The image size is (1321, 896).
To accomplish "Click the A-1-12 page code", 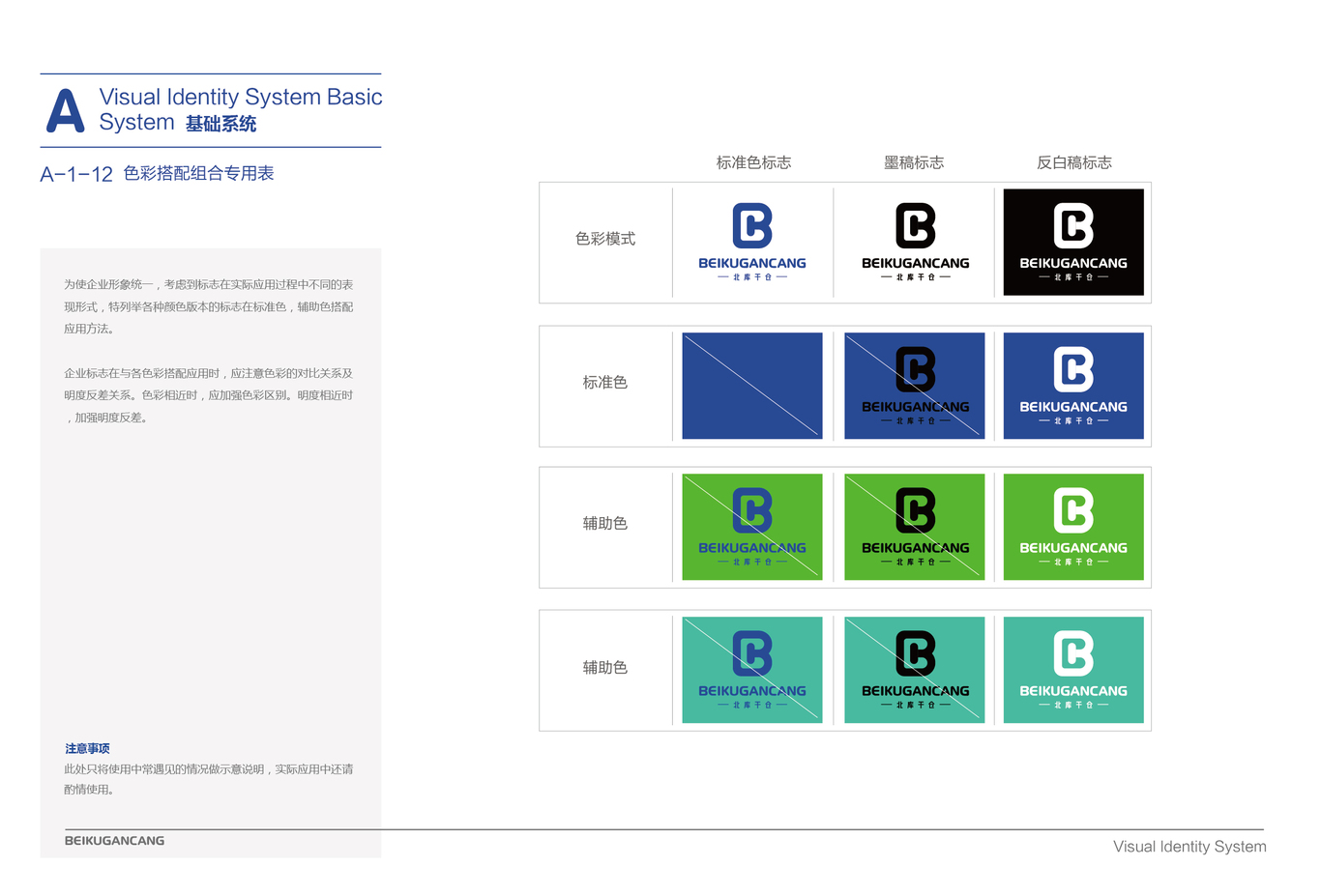I will coord(76,175).
